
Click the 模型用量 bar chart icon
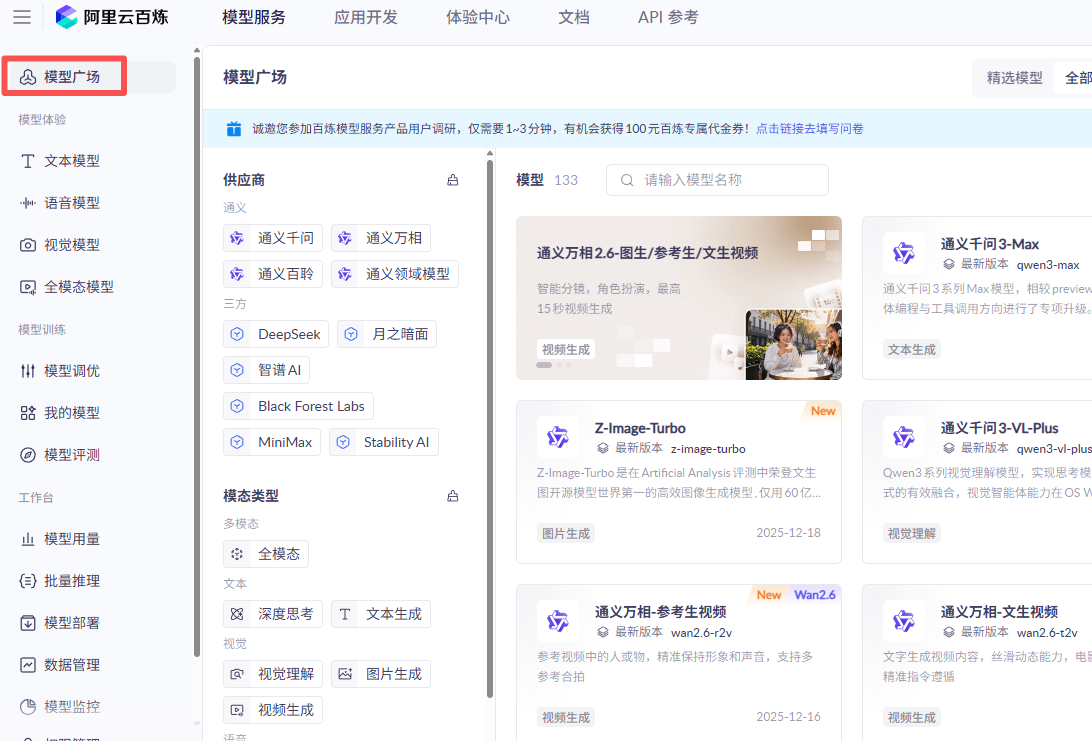(x=28, y=539)
